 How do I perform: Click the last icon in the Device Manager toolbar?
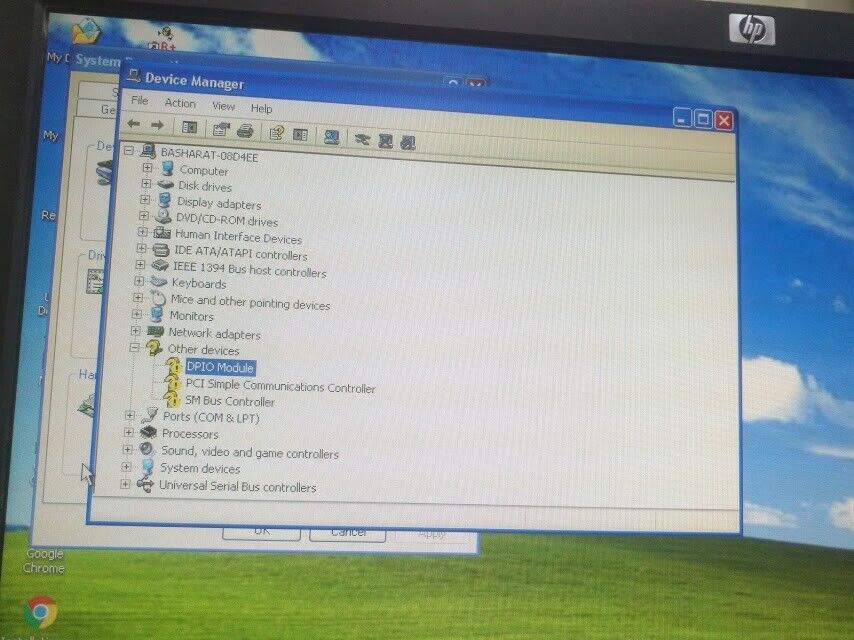click(x=408, y=142)
